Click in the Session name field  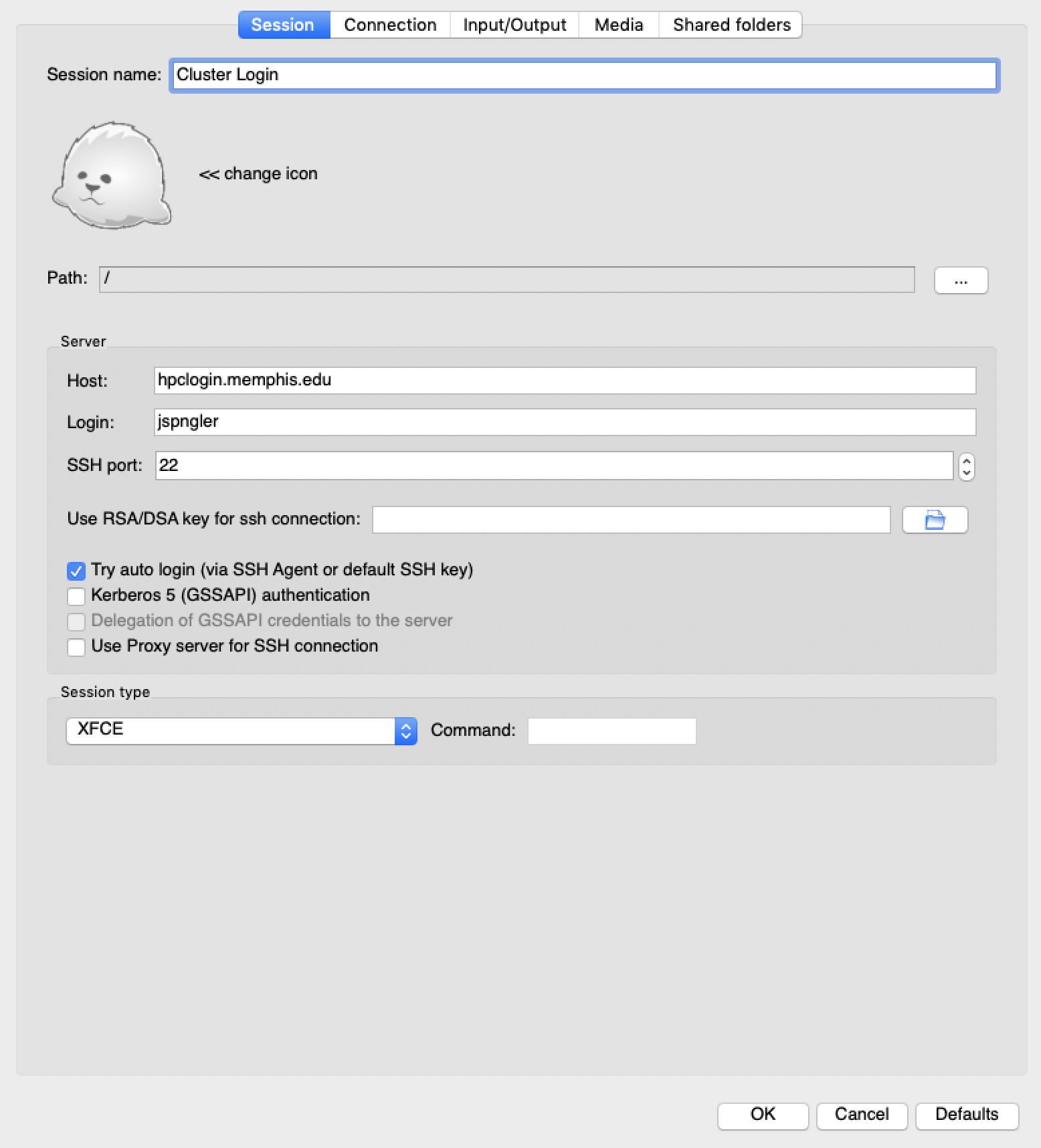[583, 75]
